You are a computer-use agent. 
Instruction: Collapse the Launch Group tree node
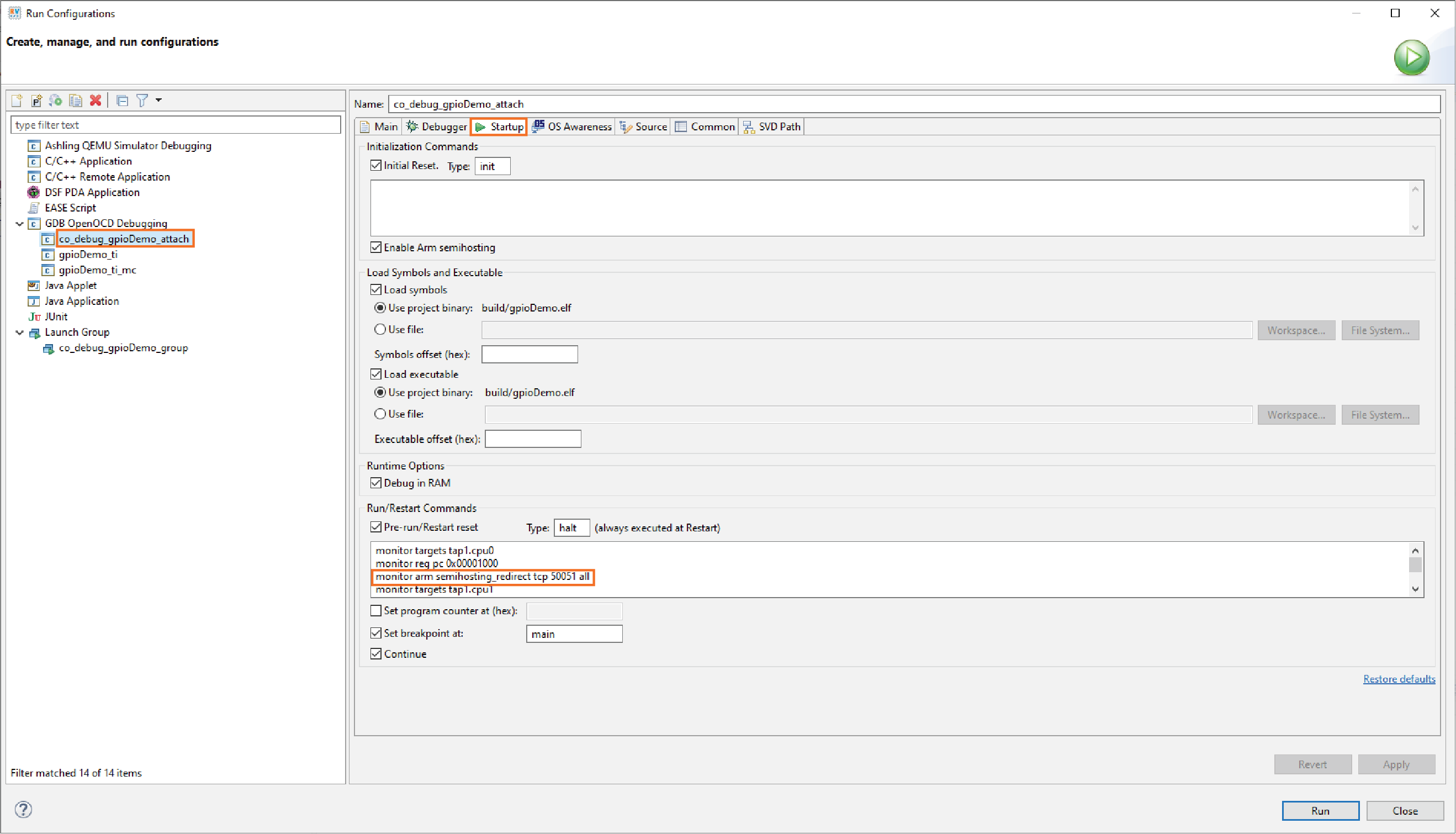(x=19, y=332)
